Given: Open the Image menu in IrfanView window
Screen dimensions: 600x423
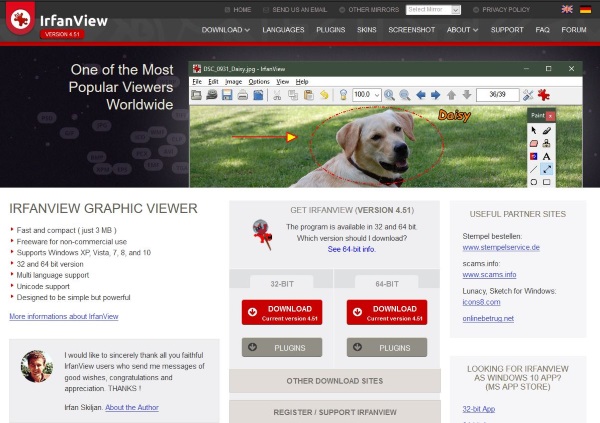Looking at the screenshot, I should [233, 82].
